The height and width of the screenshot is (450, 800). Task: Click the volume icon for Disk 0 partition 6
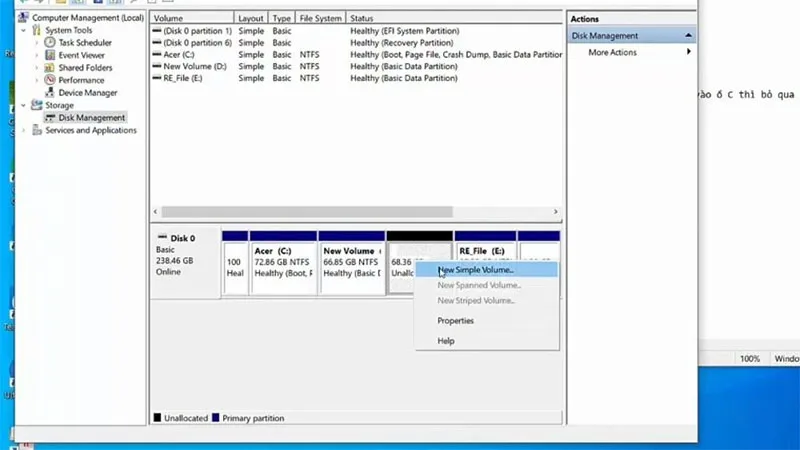(x=157, y=42)
